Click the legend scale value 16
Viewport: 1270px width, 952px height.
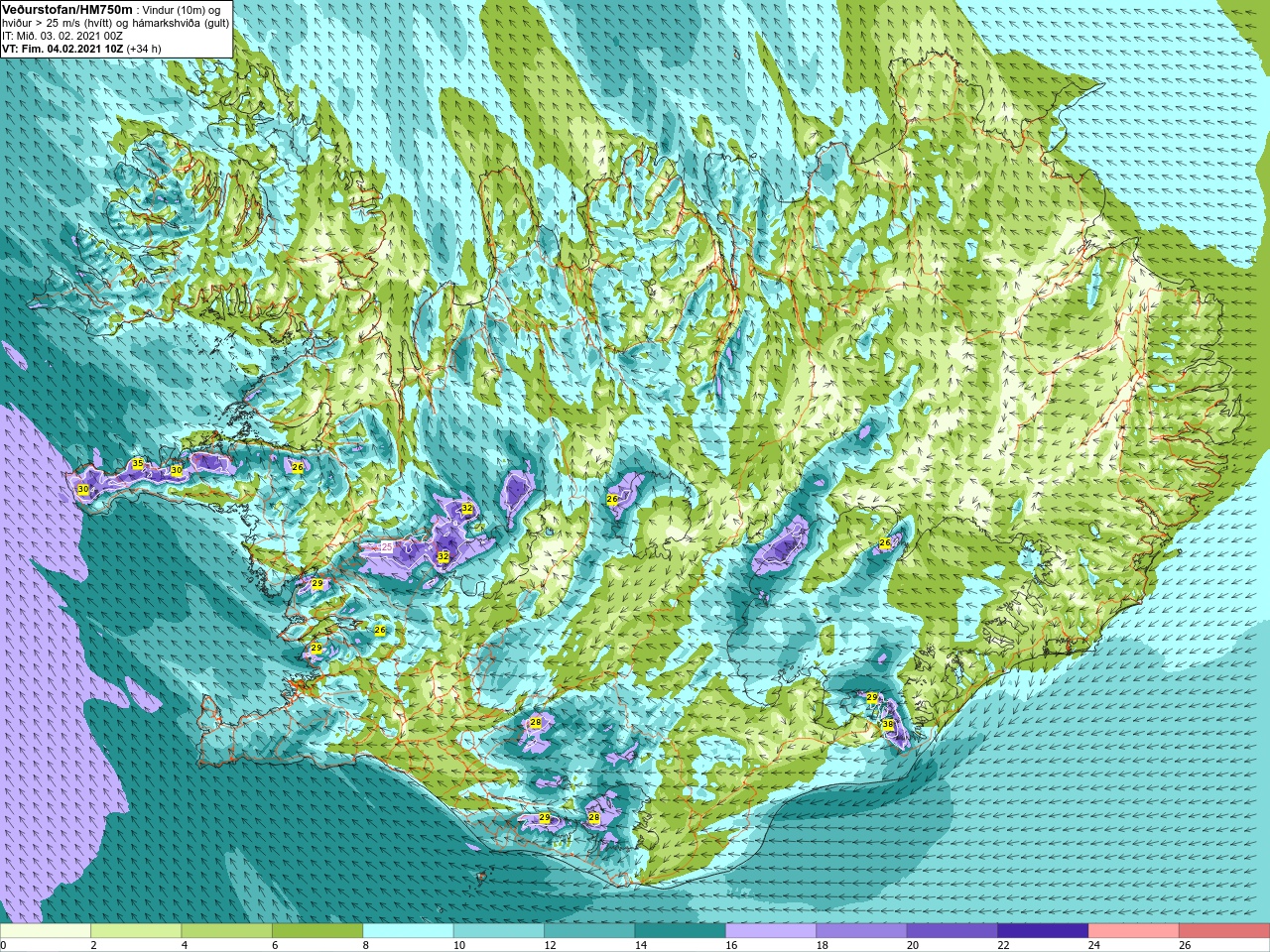pyautogui.click(x=731, y=945)
